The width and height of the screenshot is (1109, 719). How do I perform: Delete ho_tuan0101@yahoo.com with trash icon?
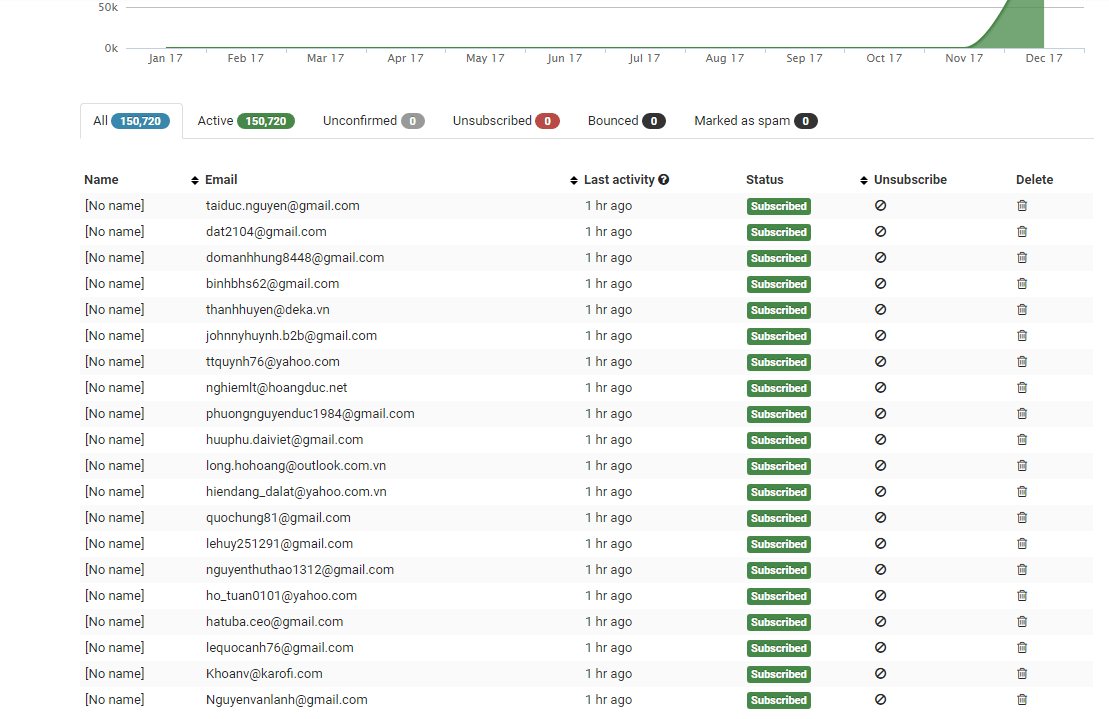1021,596
